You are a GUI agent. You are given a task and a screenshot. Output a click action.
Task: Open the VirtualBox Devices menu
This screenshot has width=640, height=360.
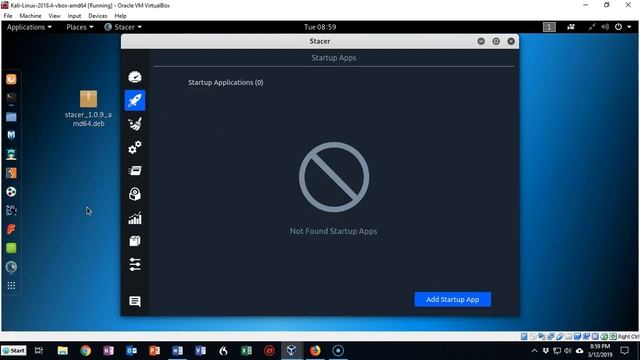(98, 16)
